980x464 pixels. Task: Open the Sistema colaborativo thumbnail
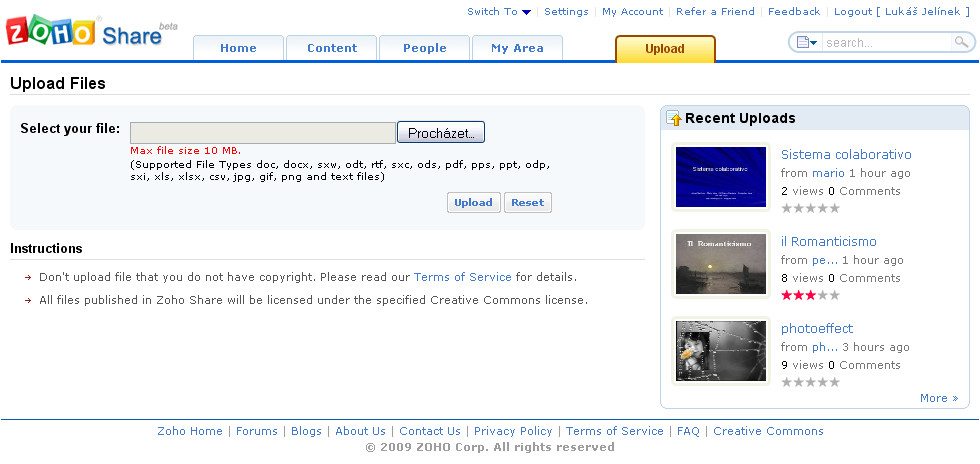tap(720, 177)
